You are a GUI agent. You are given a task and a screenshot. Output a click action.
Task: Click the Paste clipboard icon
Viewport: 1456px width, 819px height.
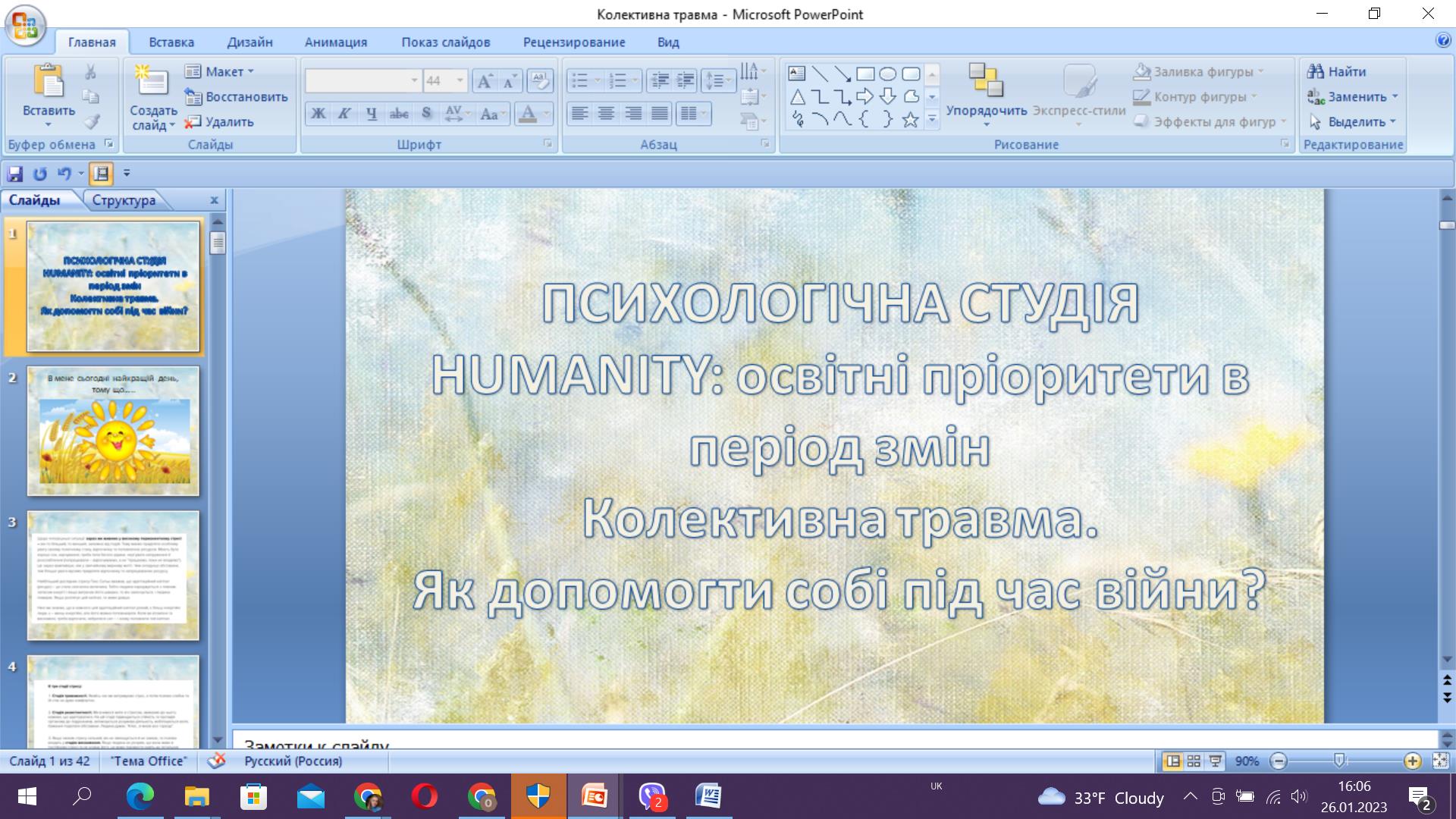[49, 81]
